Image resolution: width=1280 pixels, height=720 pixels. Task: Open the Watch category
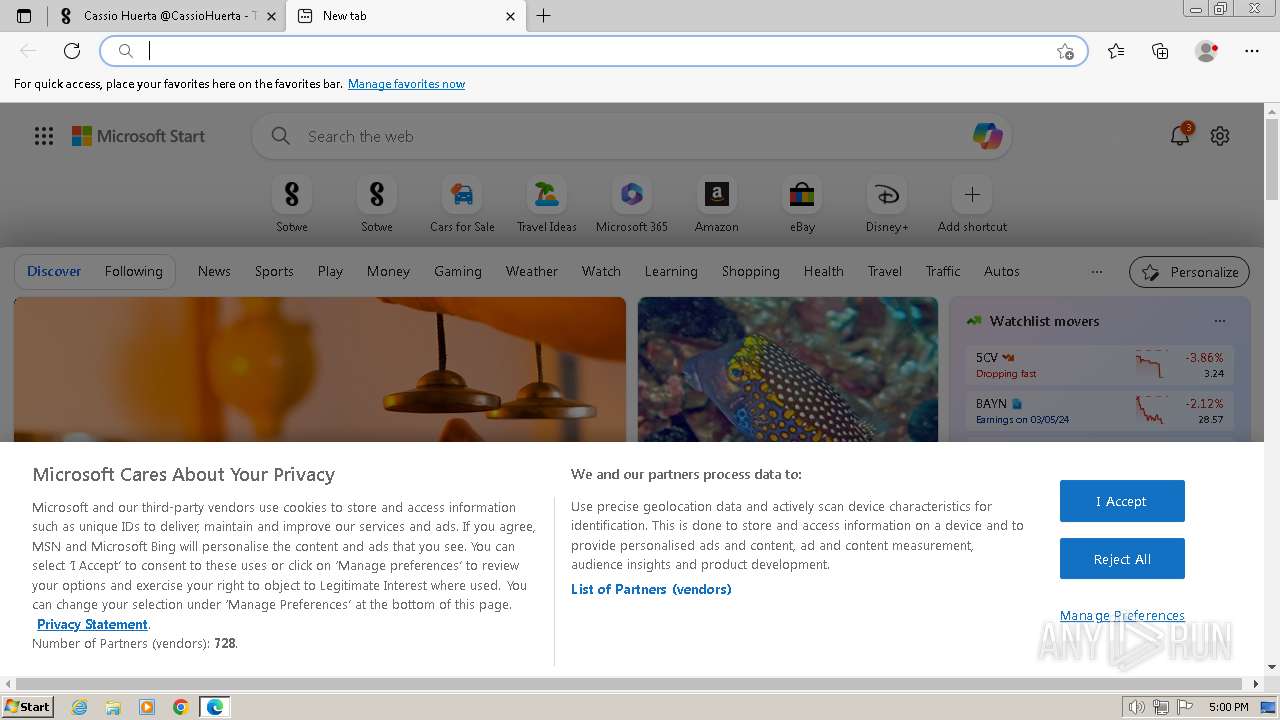pos(601,271)
